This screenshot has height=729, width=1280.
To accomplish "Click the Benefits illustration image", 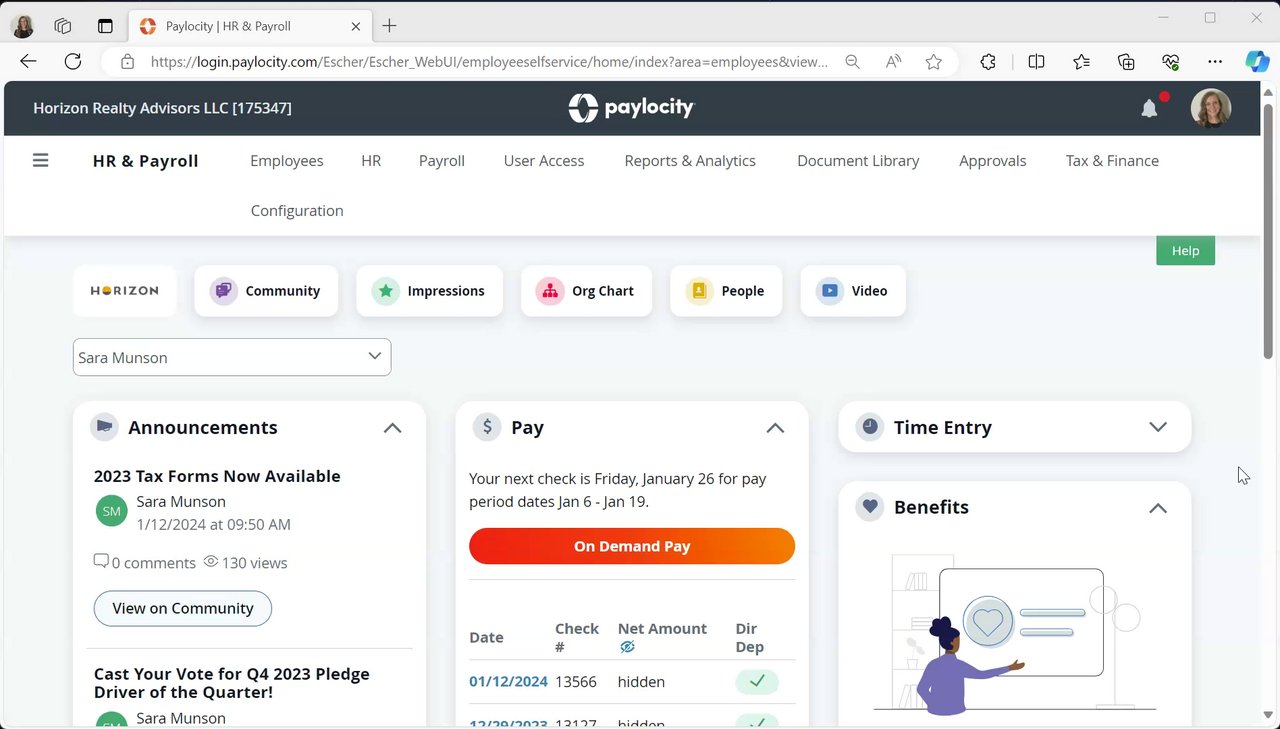I will pyautogui.click(x=1015, y=634).
